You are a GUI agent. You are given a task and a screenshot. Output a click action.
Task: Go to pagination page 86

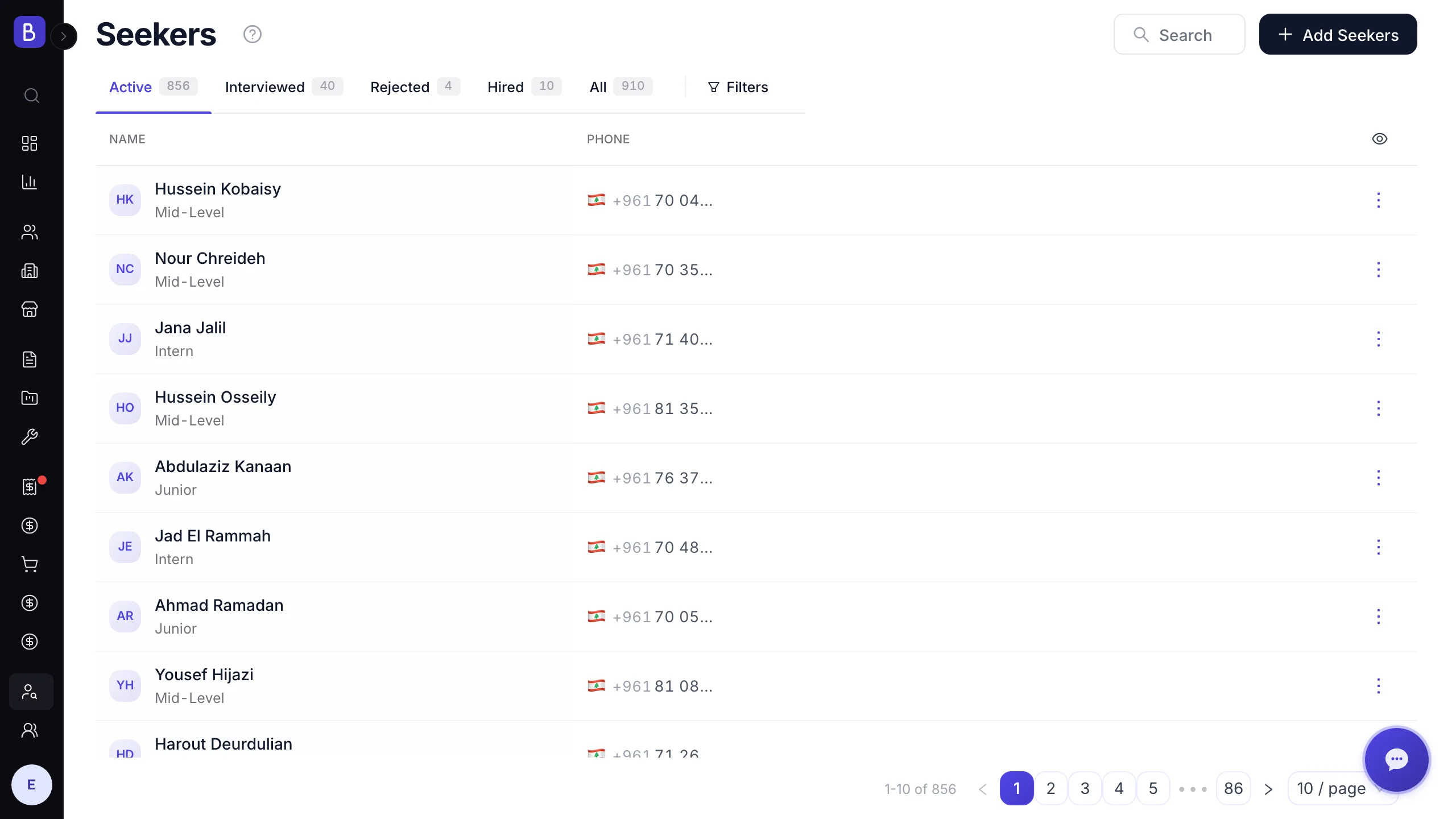coord(1233,788)
